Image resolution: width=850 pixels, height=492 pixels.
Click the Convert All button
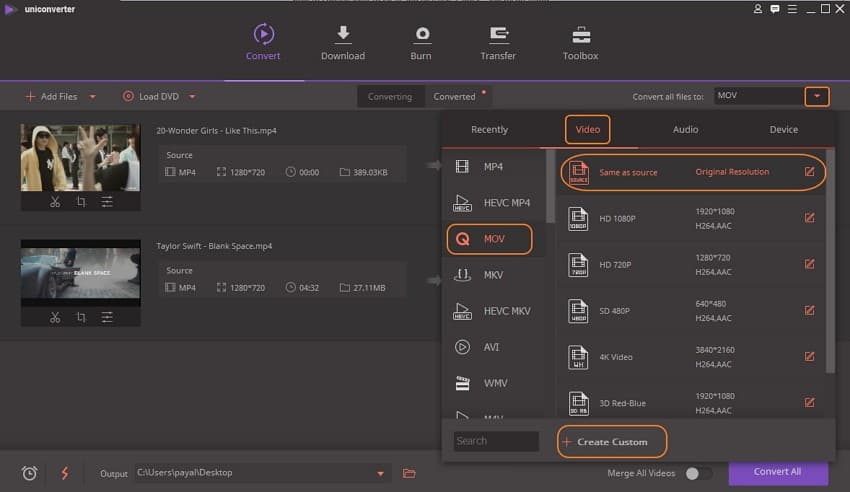click(777, 472)
